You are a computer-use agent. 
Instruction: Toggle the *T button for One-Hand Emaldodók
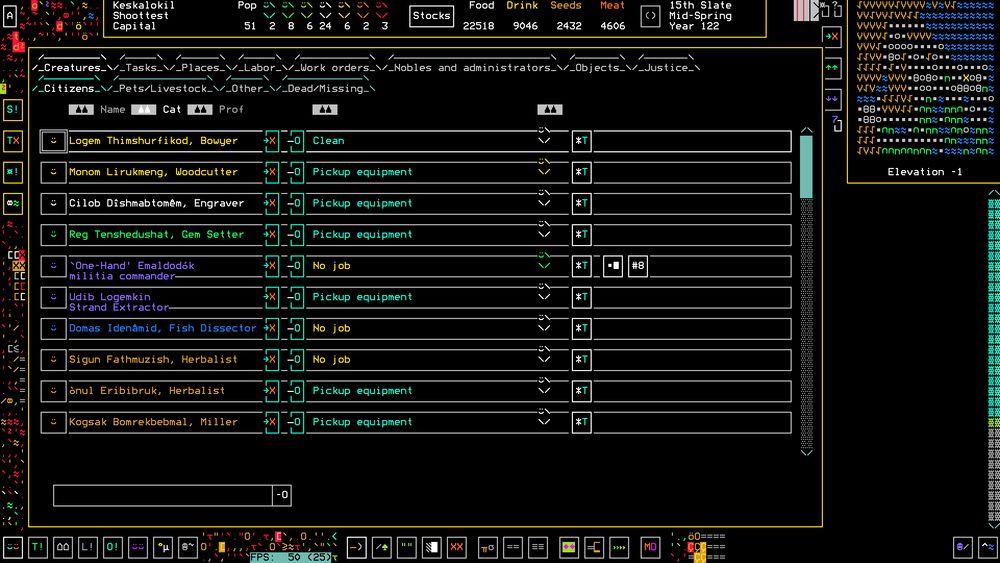click(582, 266)
